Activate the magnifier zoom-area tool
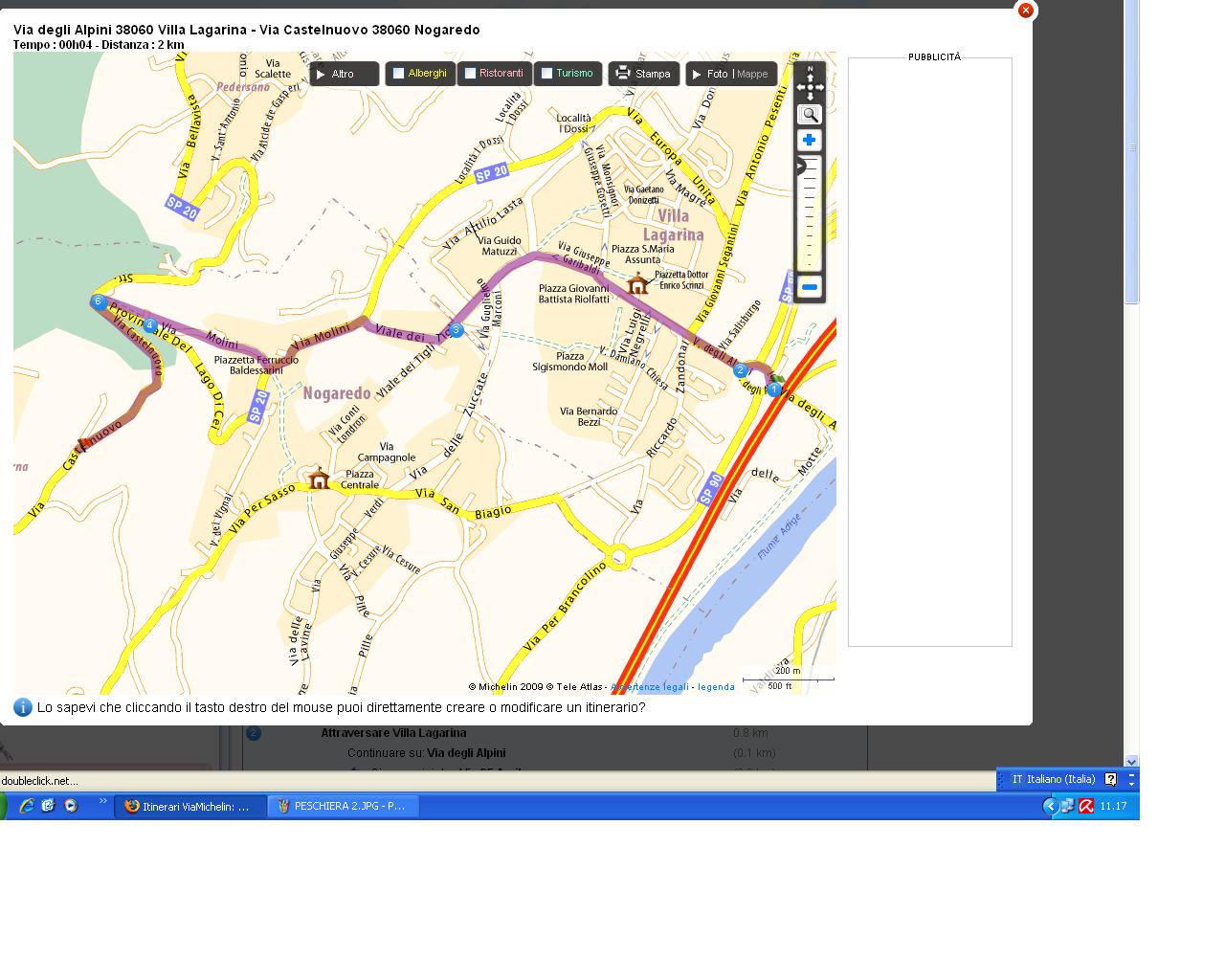1225x980 pixels. coord(809,115)
